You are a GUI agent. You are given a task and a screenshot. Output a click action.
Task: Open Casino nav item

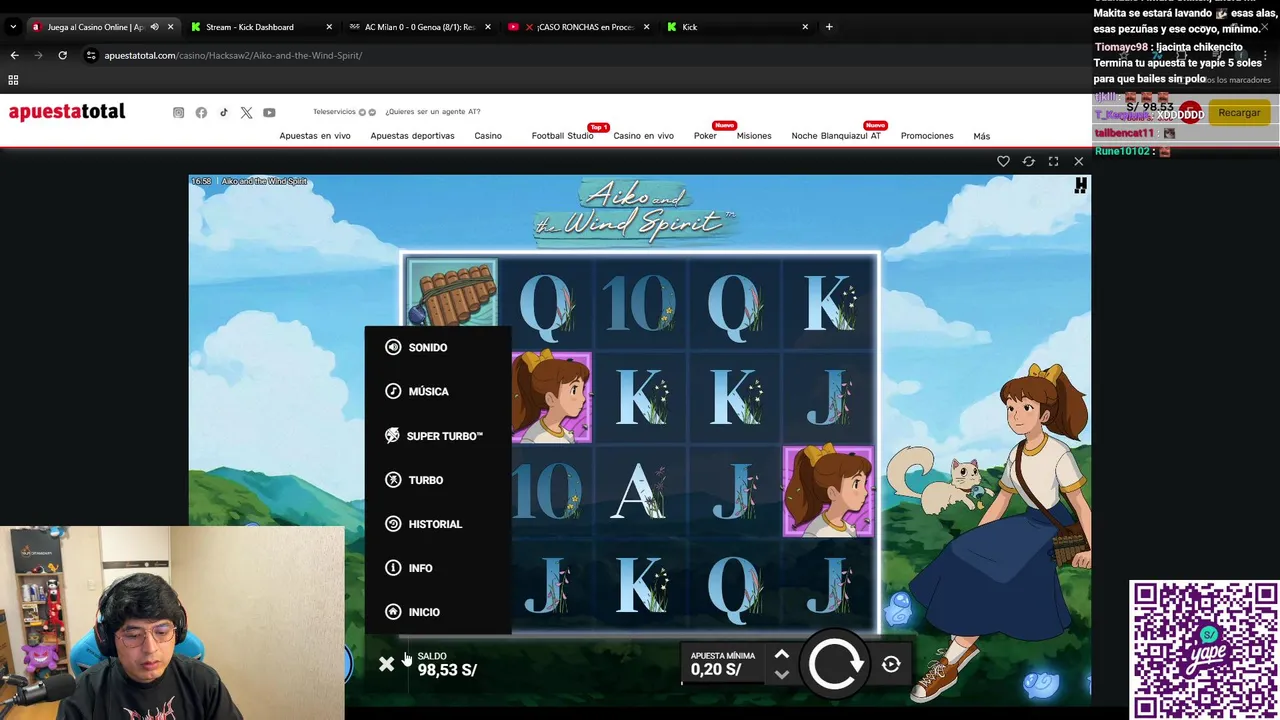488,136
